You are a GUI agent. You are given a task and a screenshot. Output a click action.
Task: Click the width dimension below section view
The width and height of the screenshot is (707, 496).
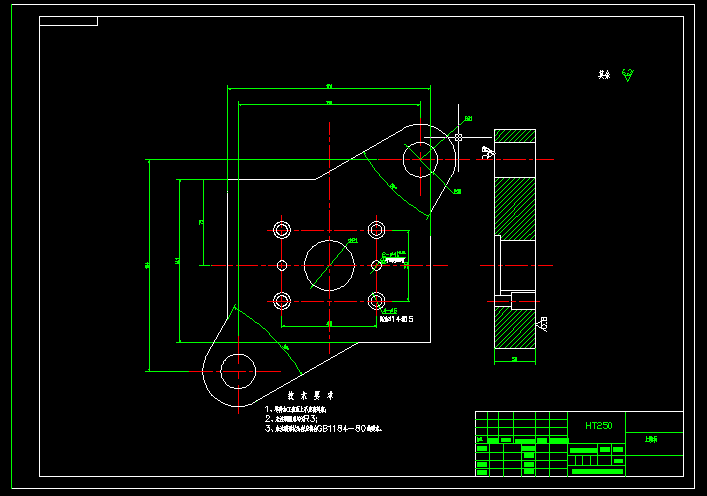click(x=514, y=359)
